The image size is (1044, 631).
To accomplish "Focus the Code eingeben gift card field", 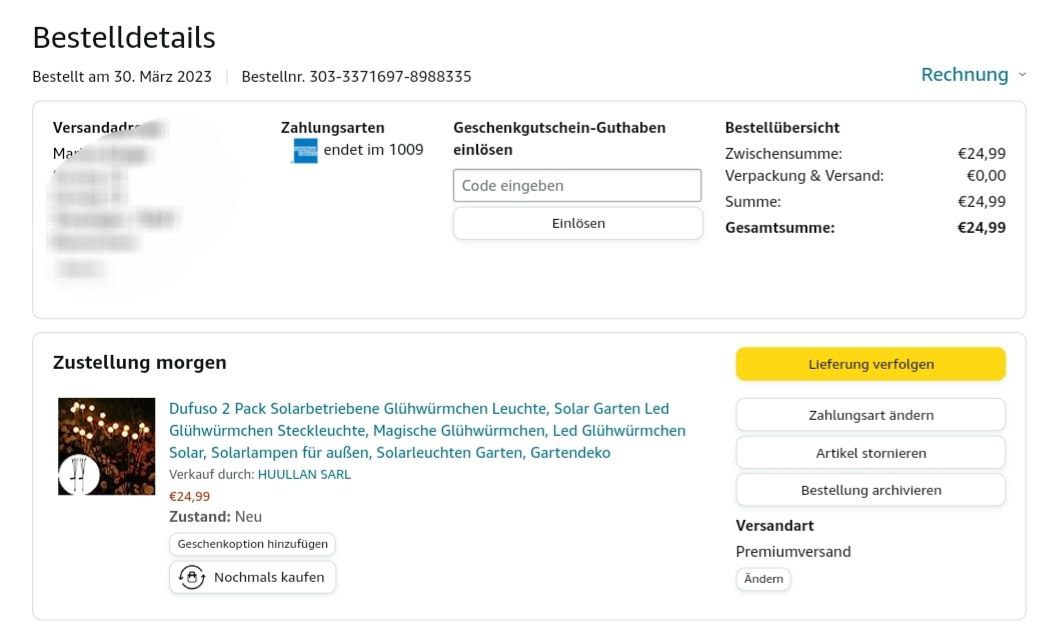I will (577, 185).
